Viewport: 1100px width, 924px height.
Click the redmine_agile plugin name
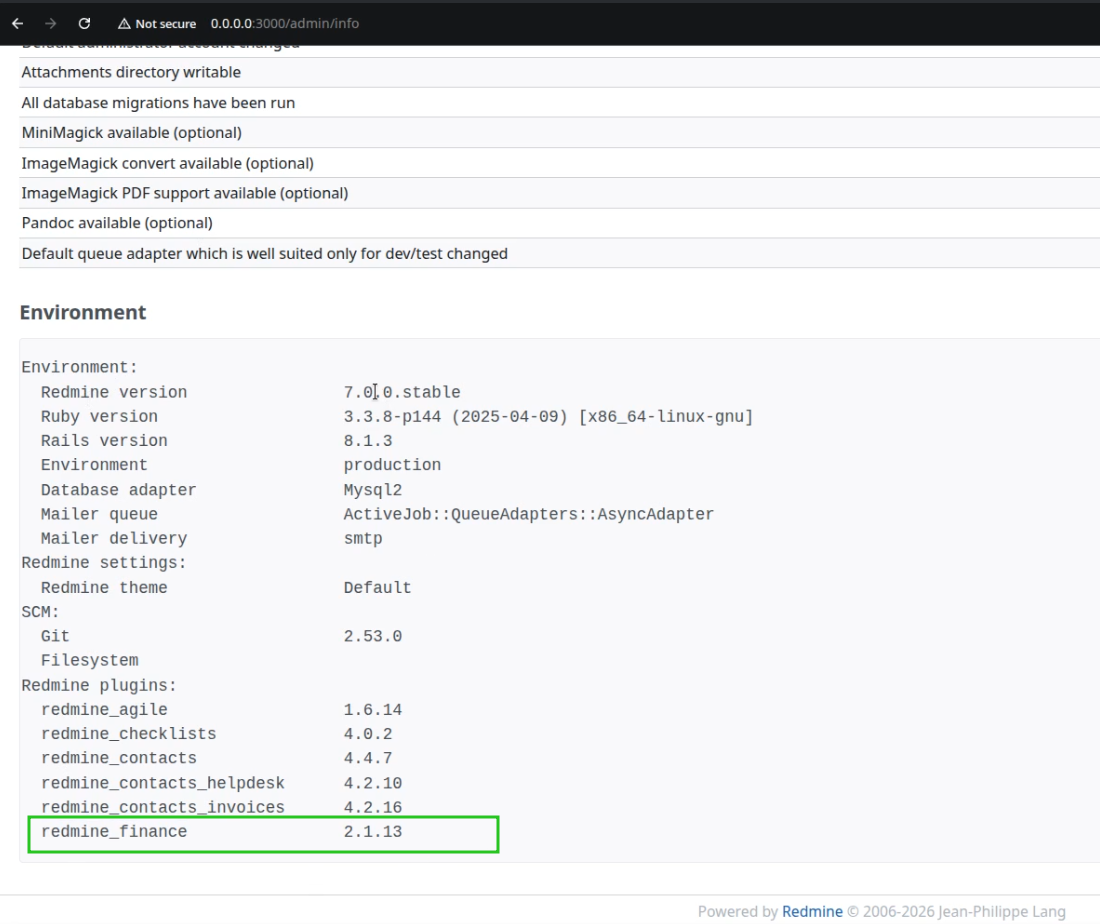(x=104, y=710)
